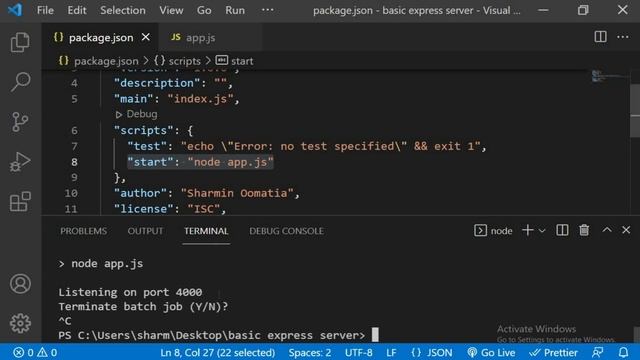
Task: Open notifications bell icon
Action: 623,352
